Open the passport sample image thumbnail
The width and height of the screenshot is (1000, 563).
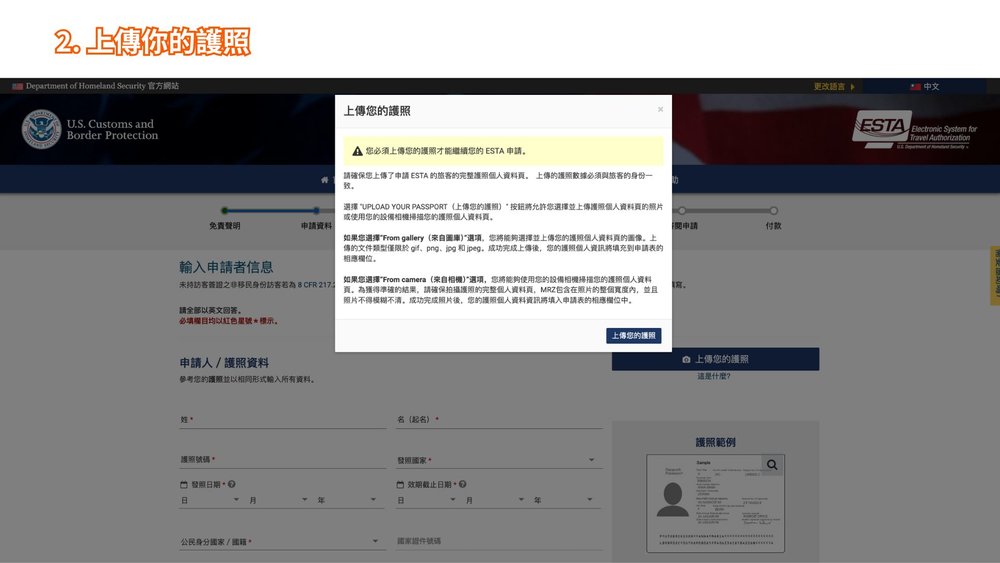coord(715,503)
